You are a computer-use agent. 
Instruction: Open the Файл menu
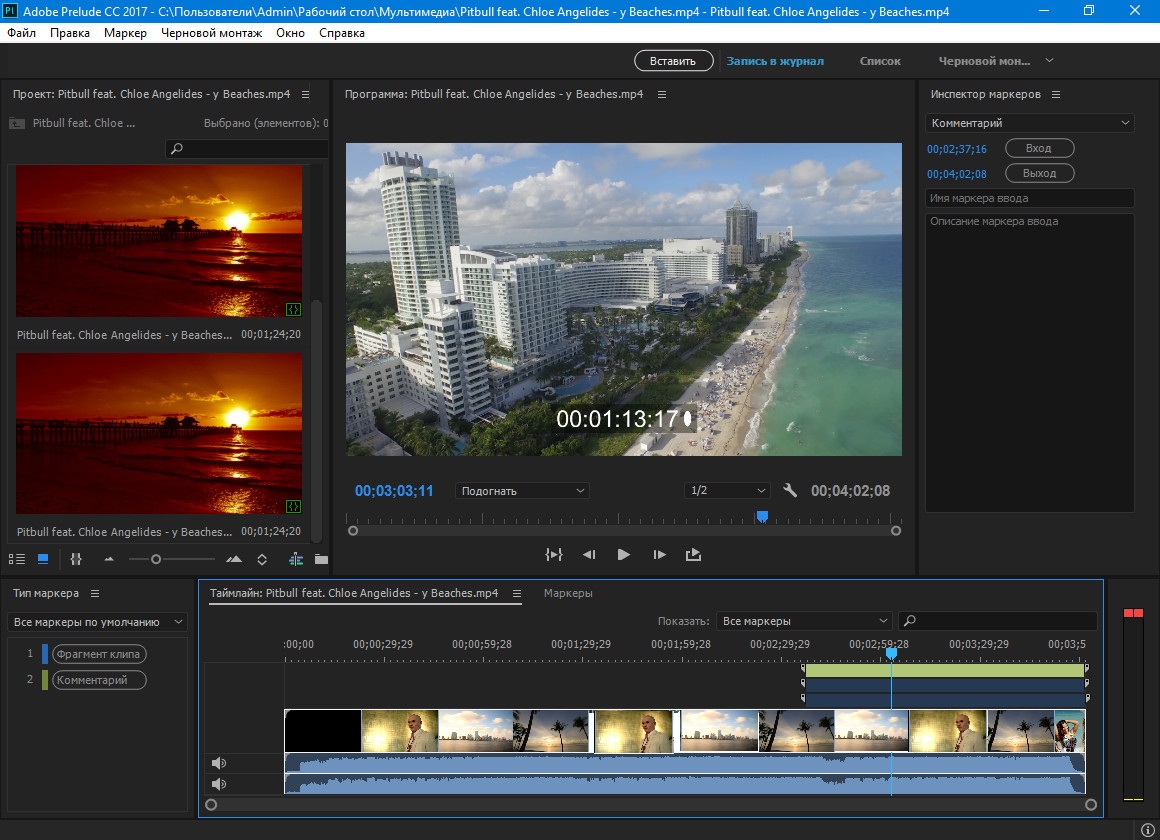coord(21,33)
